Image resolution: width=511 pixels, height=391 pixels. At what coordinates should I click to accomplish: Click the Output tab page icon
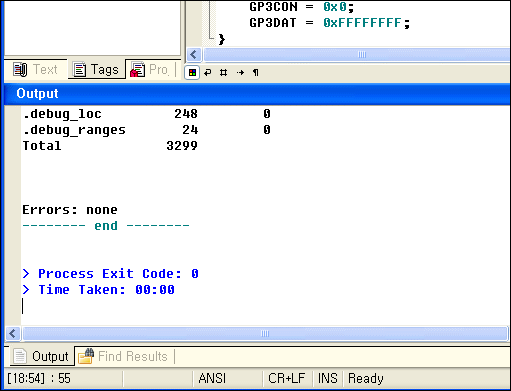point(20,356)
